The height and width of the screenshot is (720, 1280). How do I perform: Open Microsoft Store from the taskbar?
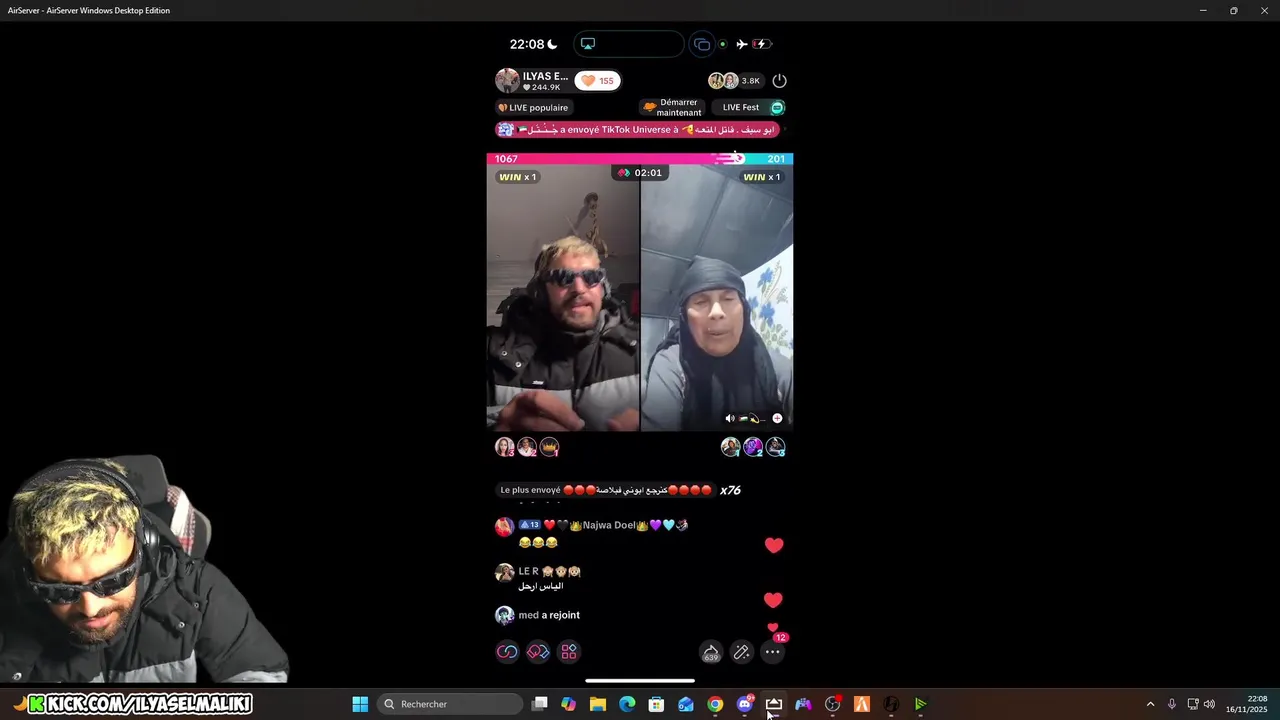point(656,704)
